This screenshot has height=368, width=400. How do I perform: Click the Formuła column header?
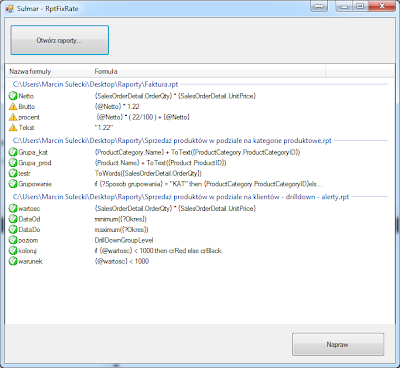point(208,71)
